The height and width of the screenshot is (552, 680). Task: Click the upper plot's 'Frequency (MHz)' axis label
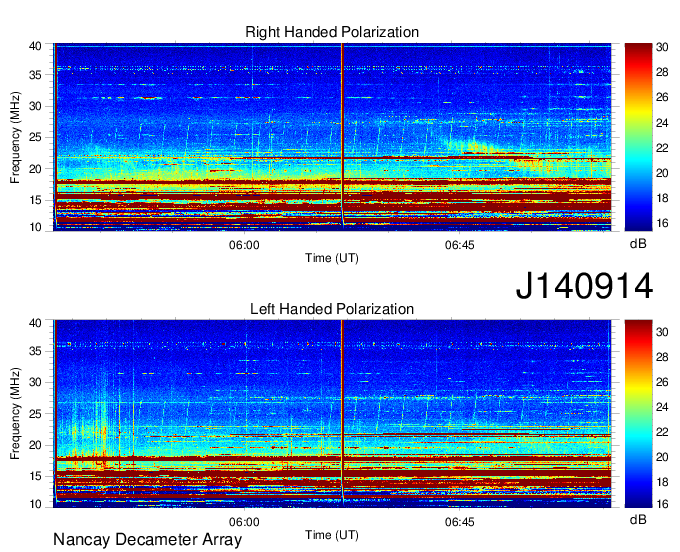coord(15,137)
